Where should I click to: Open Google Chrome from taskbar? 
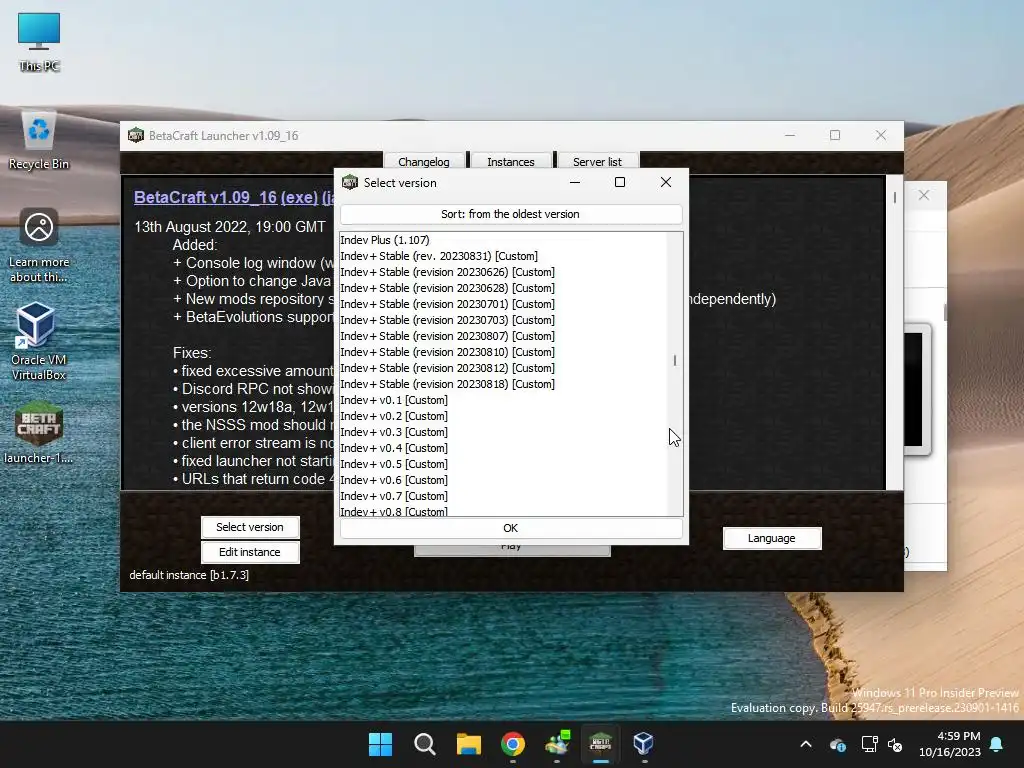click(513, 744)
